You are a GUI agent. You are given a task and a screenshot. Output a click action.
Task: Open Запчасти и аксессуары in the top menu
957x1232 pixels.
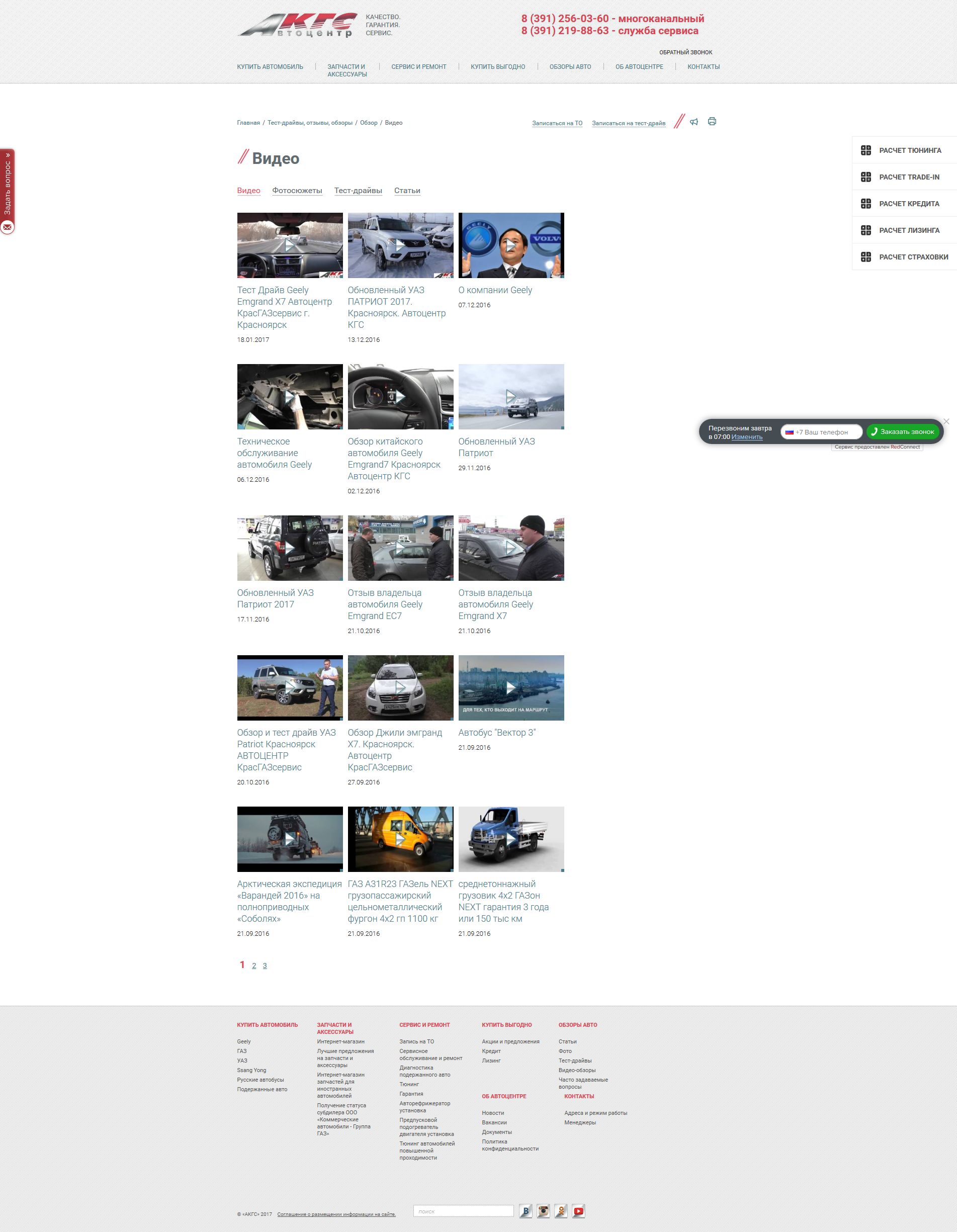[x=347, y=70]
